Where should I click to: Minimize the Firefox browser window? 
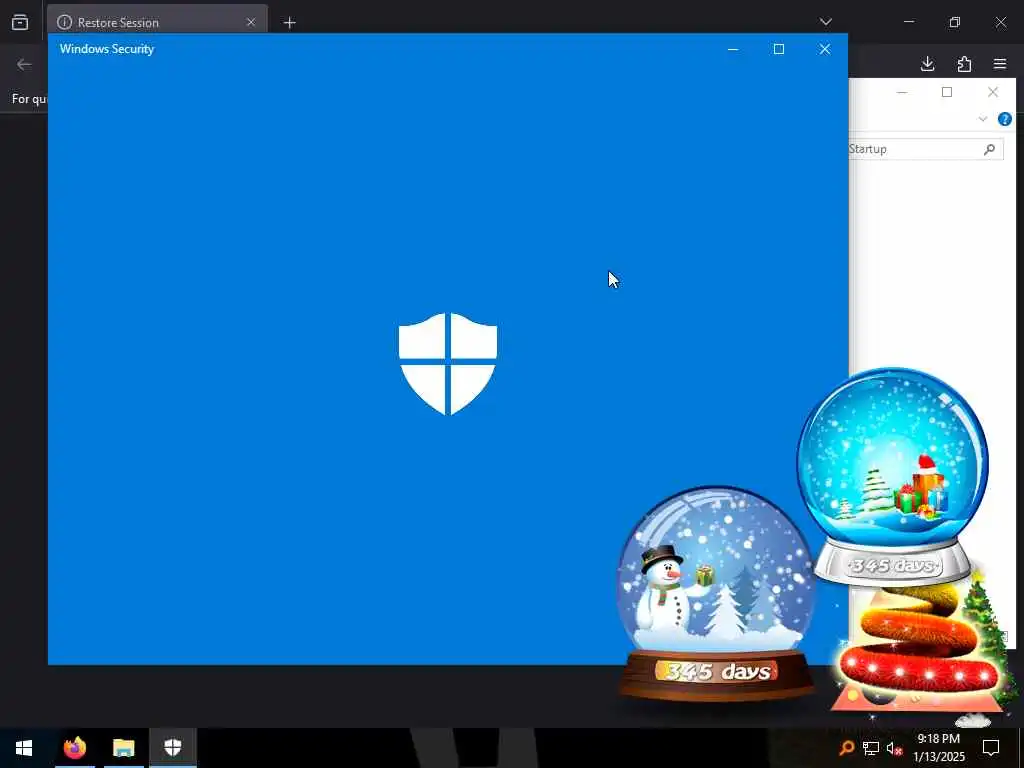click(x=908, y=22)
